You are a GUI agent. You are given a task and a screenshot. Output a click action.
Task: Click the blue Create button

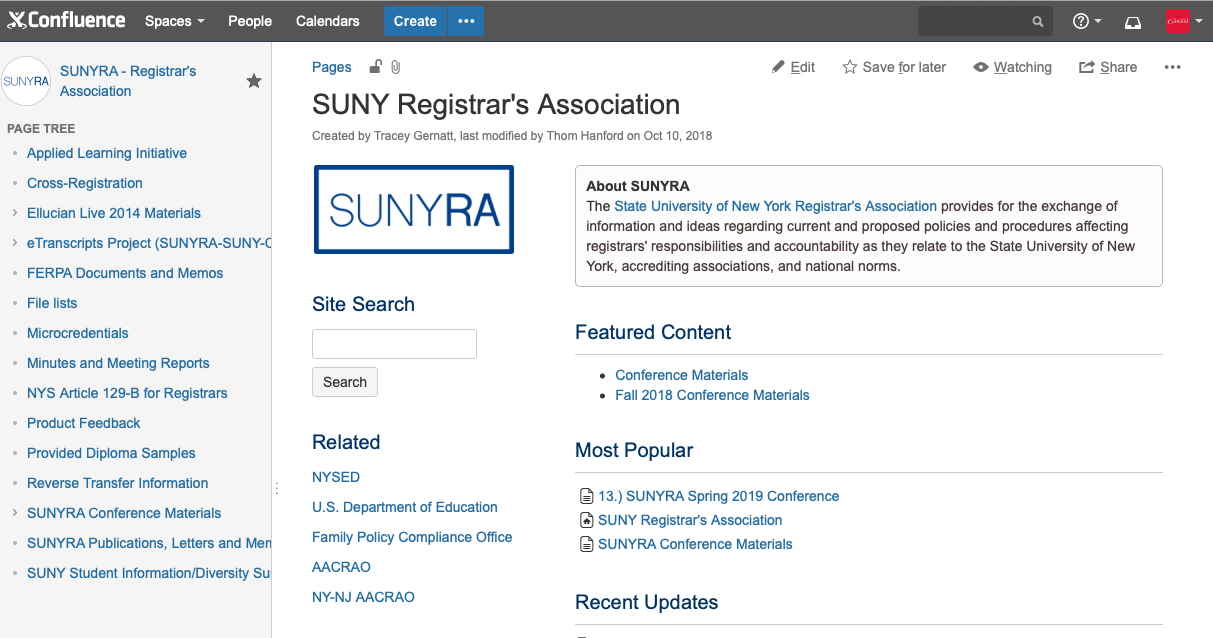[415, 21]
